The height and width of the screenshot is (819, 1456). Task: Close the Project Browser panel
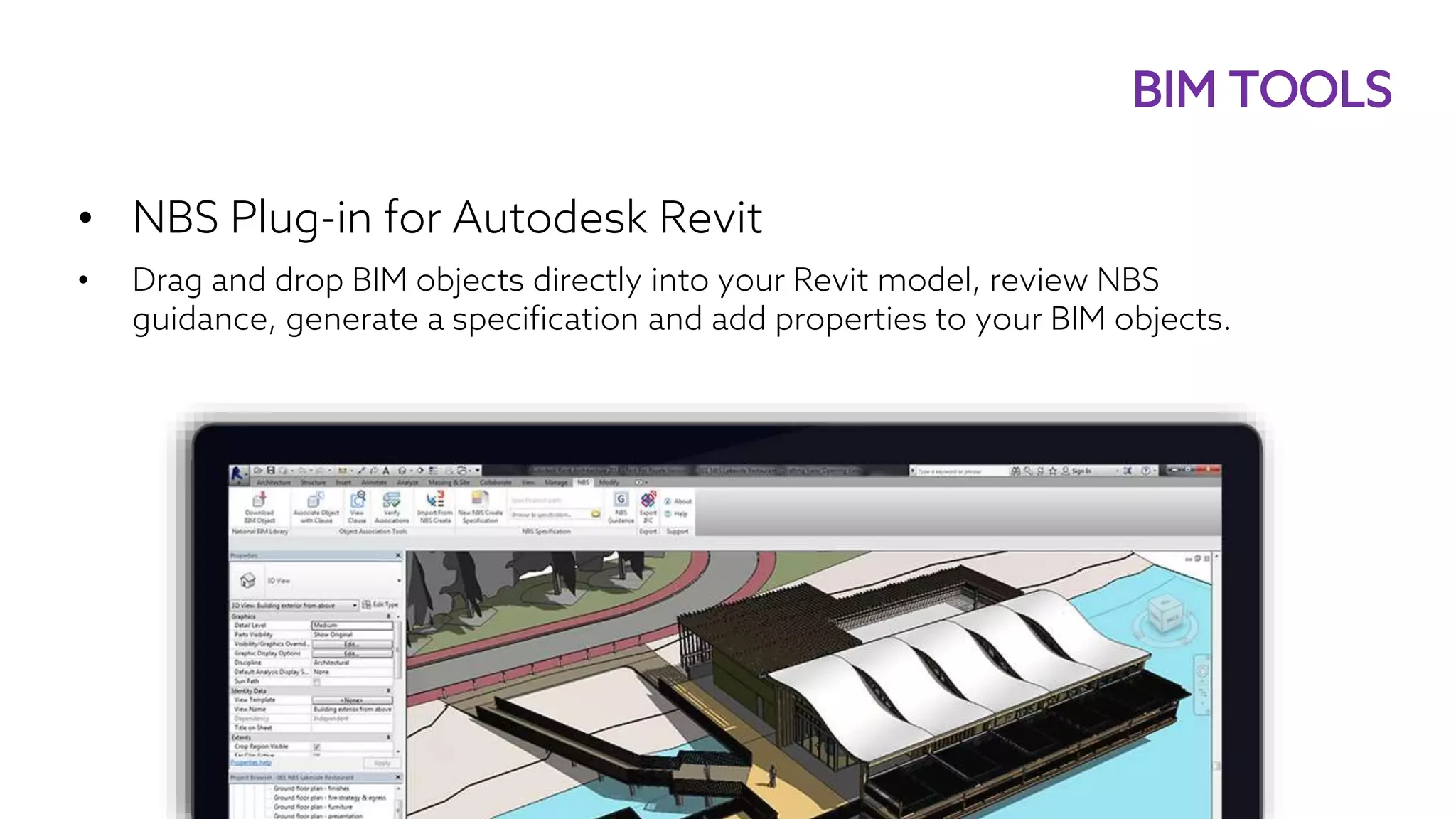coord(398,777)
